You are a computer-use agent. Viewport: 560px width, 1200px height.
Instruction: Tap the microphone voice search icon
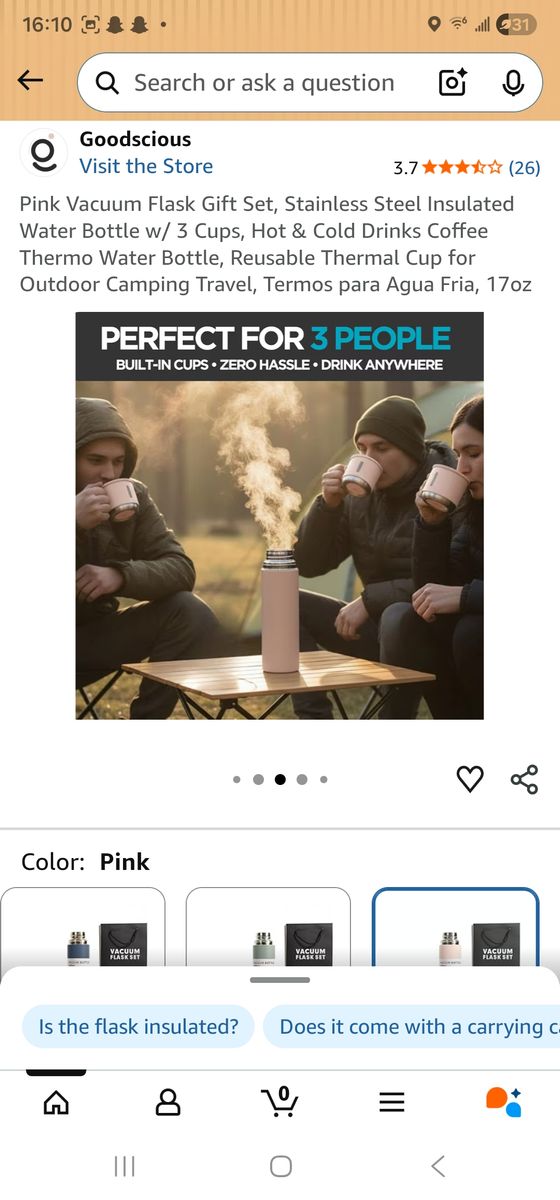click(513, 83)
